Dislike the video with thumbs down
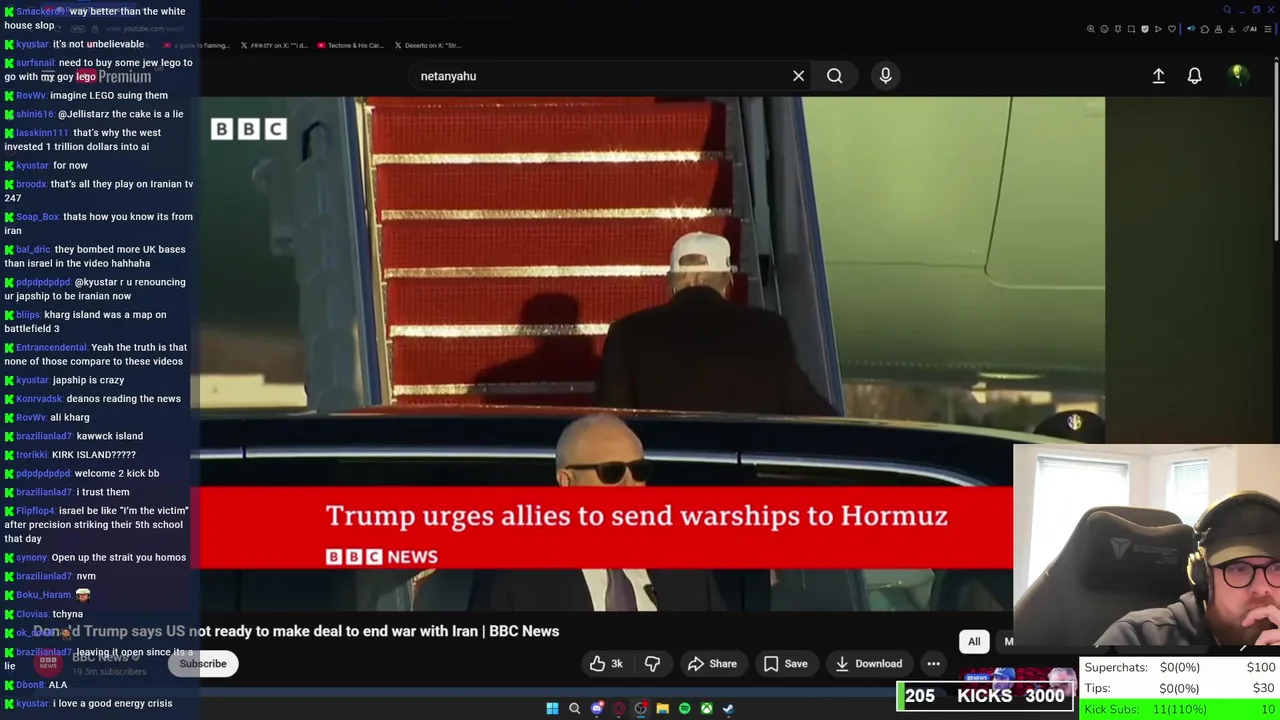 [x=652, y=664]
